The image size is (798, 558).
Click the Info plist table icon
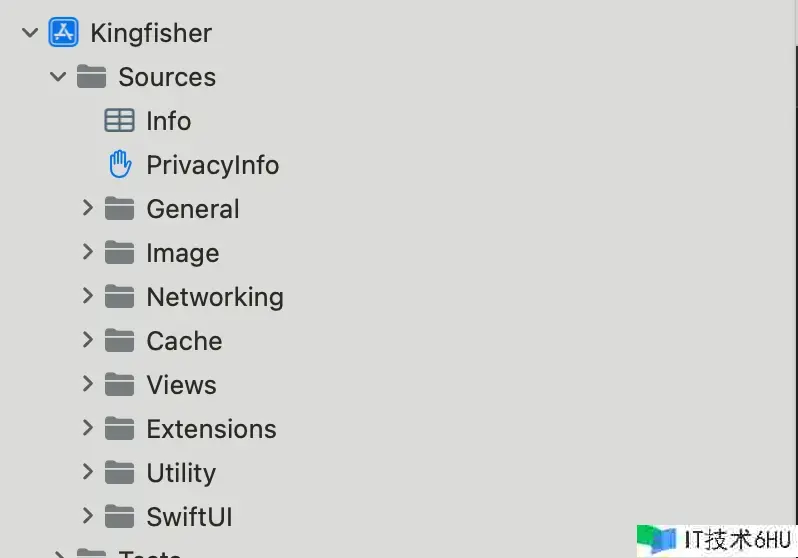[x=119, y=121]
